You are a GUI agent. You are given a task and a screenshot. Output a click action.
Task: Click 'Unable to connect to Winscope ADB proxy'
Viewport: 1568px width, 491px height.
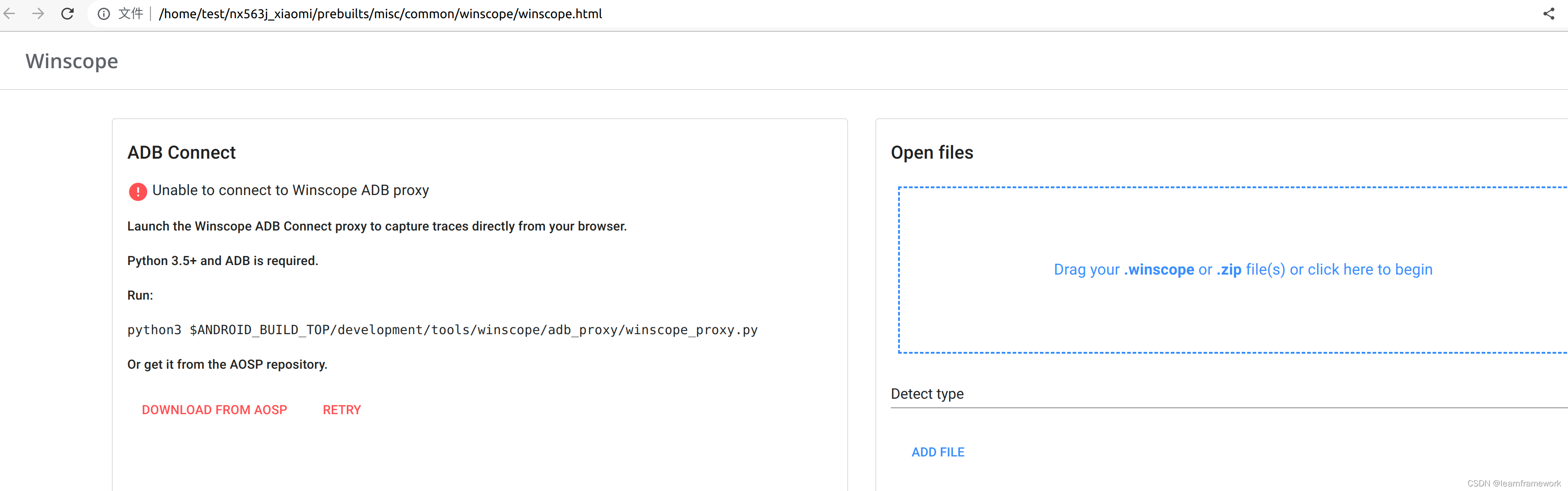pyautogui.click(x=290, y=190)
